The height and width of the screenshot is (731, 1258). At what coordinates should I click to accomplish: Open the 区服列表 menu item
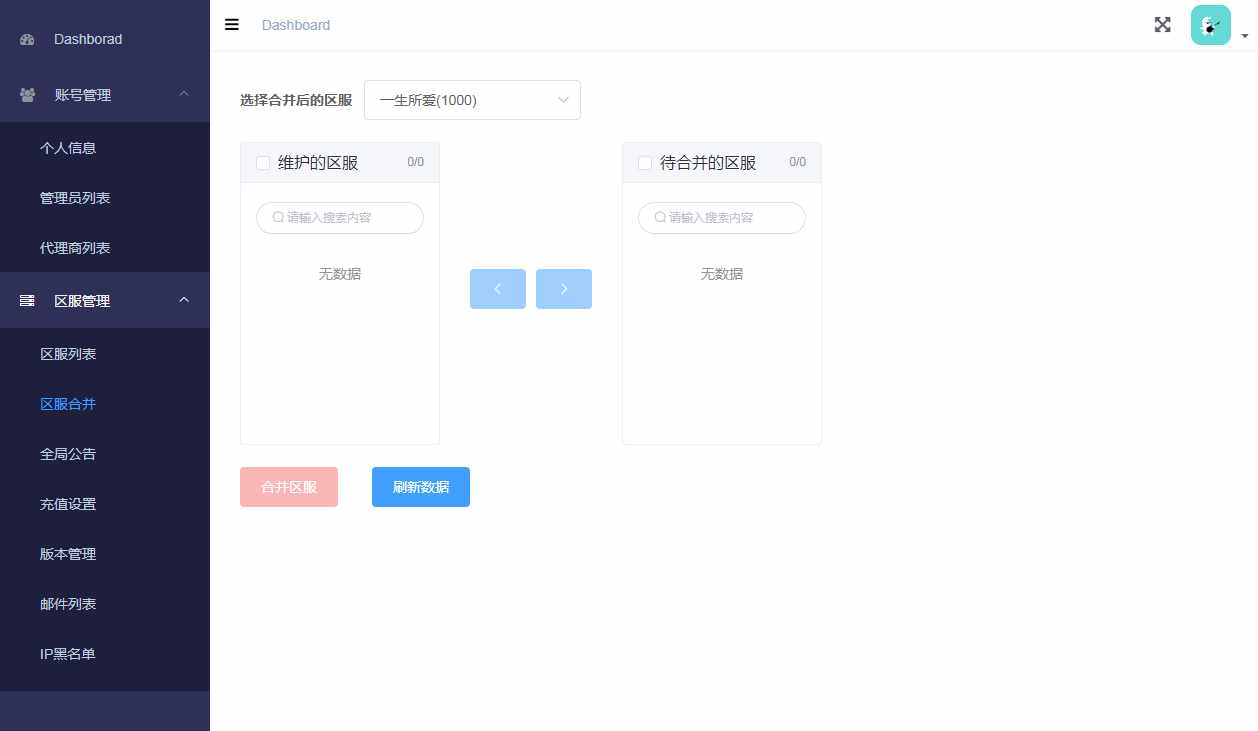pos(68,353)
